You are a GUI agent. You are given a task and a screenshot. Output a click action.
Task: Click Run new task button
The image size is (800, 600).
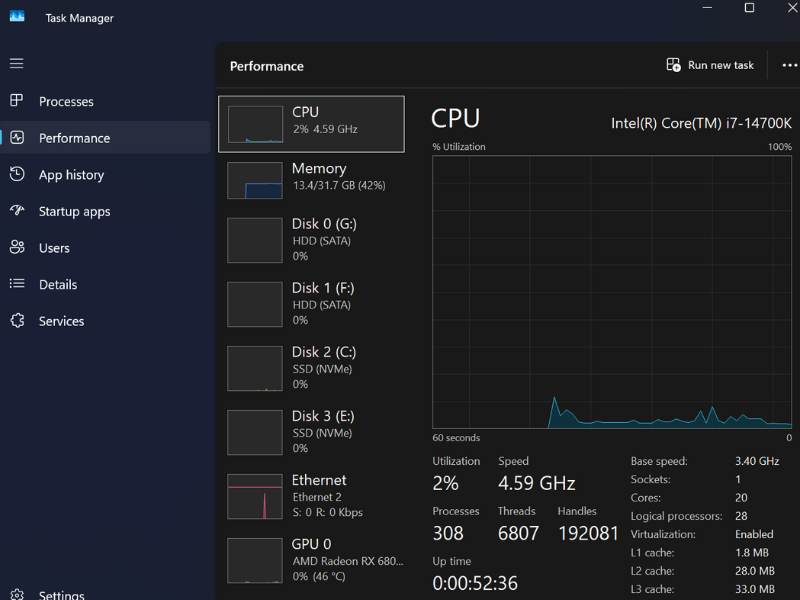click(711, 65)
